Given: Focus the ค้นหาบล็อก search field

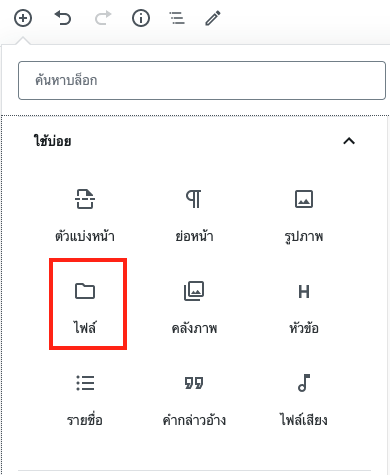Looking at the screenshot, I should tap(202, 80).
